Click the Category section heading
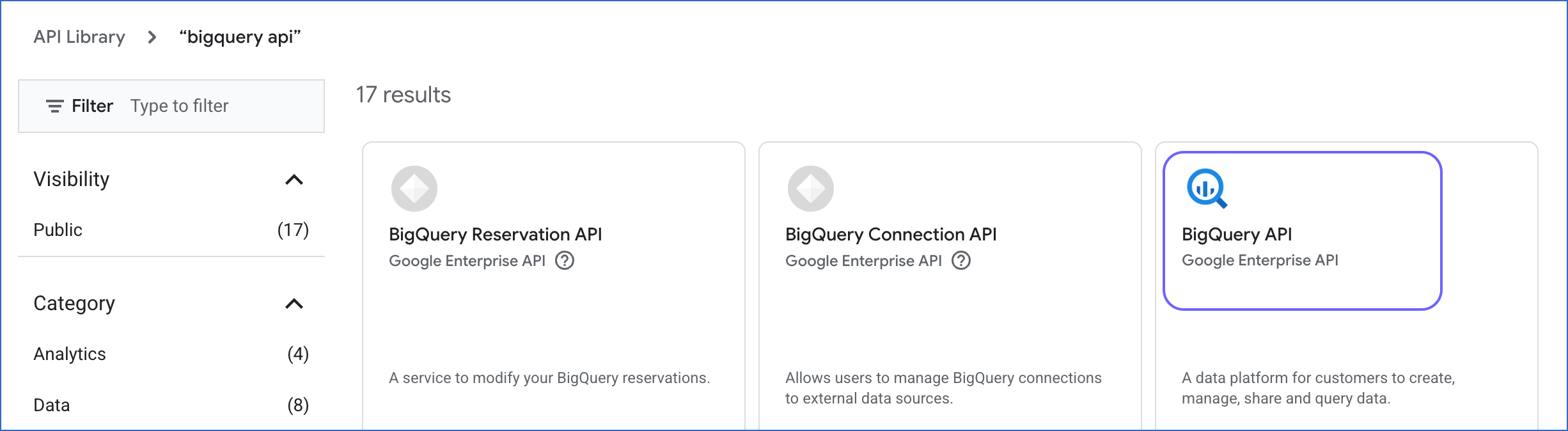The width and height of the screenshot is (1568, 431). pos(74,304)
